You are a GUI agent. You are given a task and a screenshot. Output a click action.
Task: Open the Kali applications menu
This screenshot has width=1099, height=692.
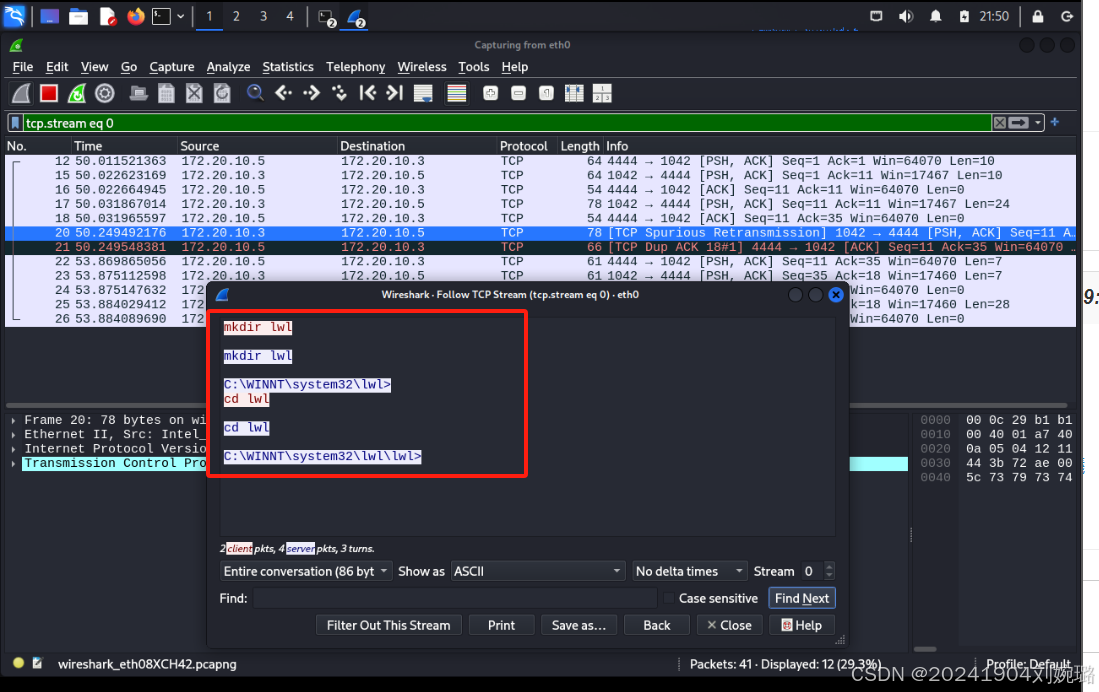point(14,16)
